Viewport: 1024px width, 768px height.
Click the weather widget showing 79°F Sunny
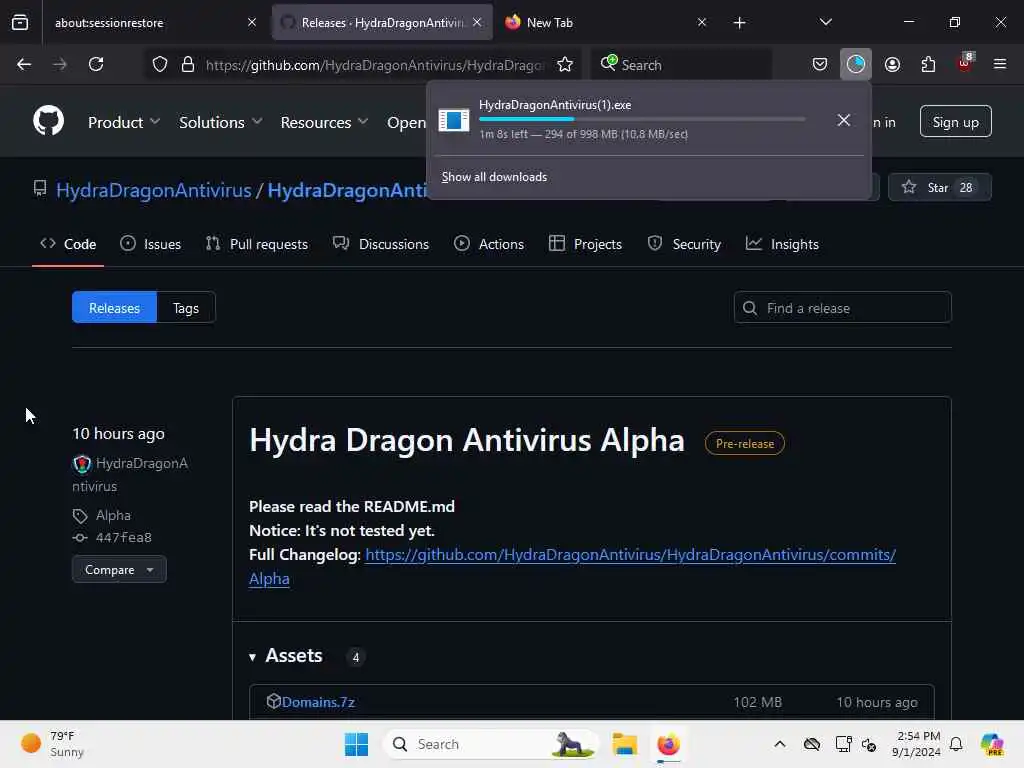[x=53, y=744]
